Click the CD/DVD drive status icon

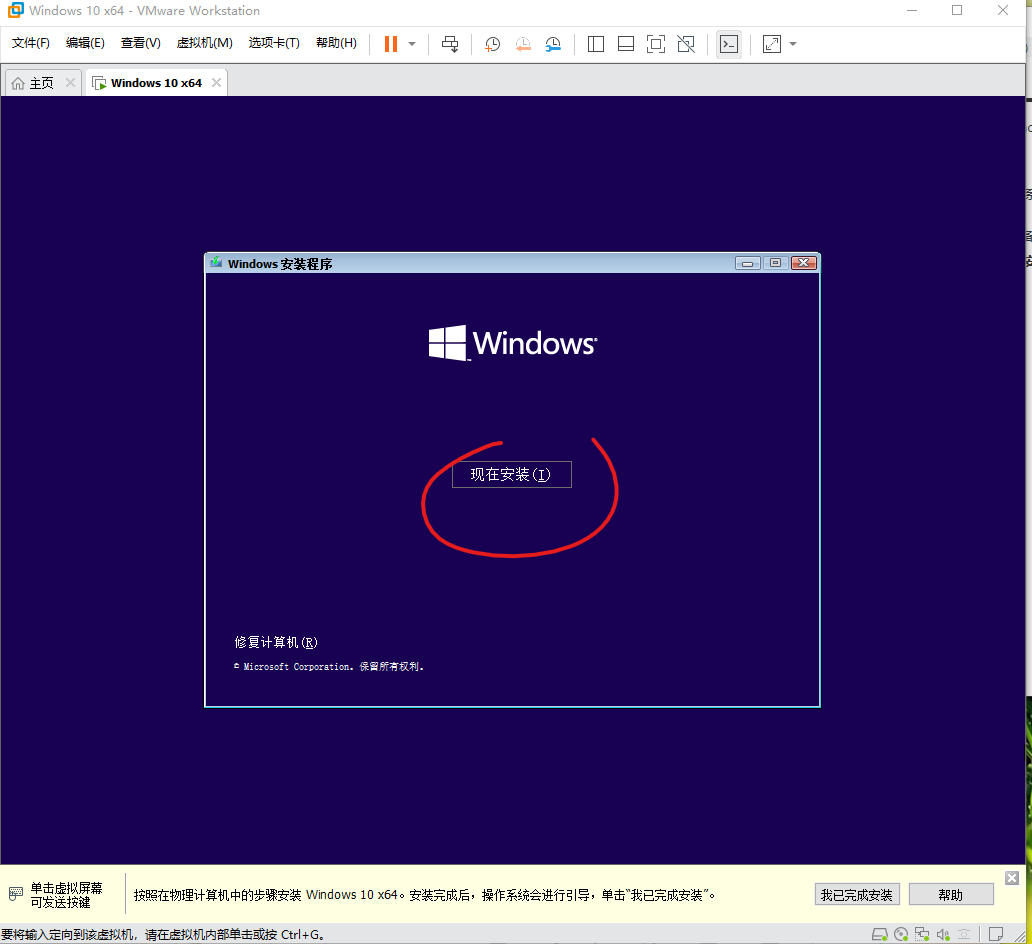point(901,934)
